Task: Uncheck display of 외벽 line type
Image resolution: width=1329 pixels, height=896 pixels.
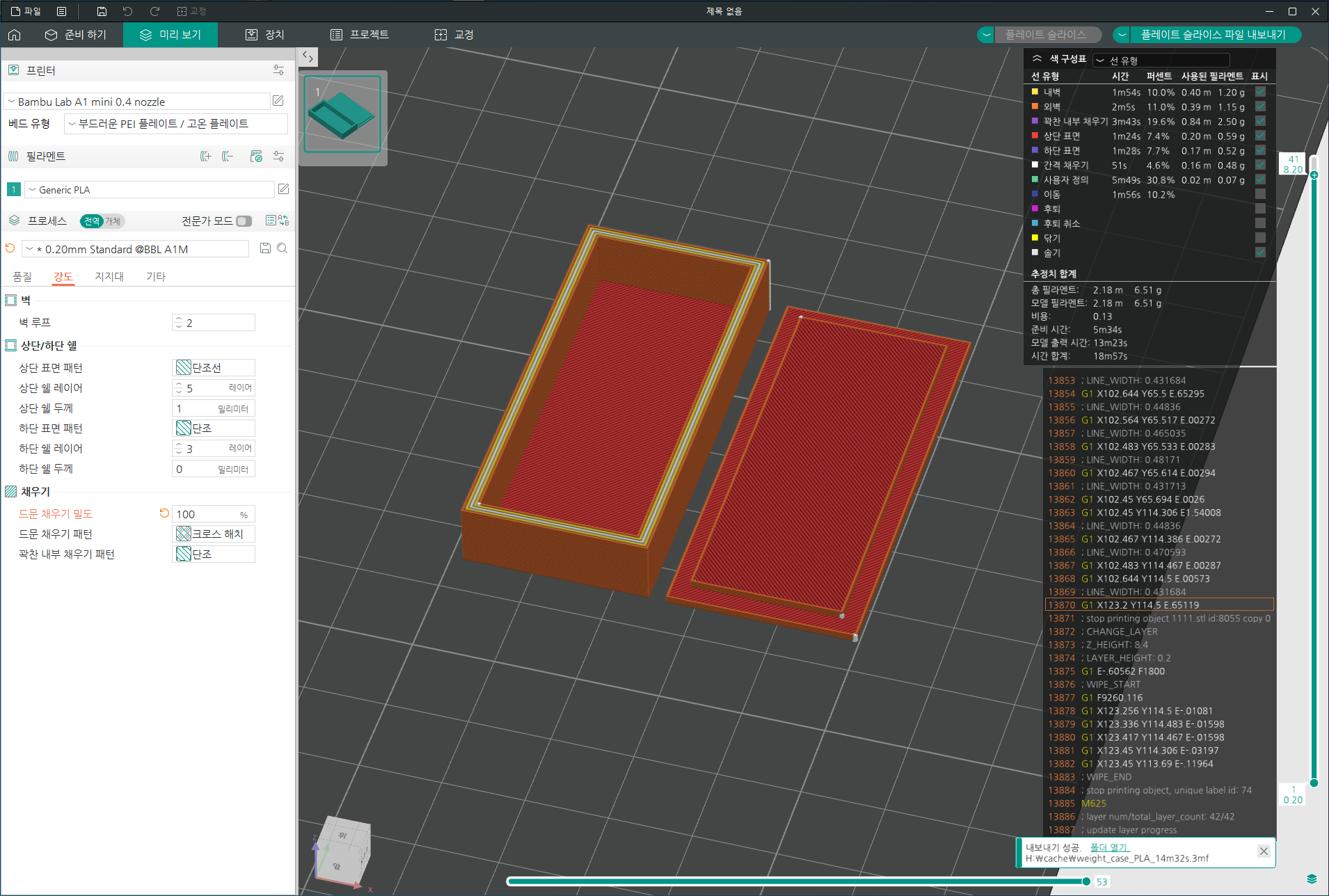Action: 1260,106
